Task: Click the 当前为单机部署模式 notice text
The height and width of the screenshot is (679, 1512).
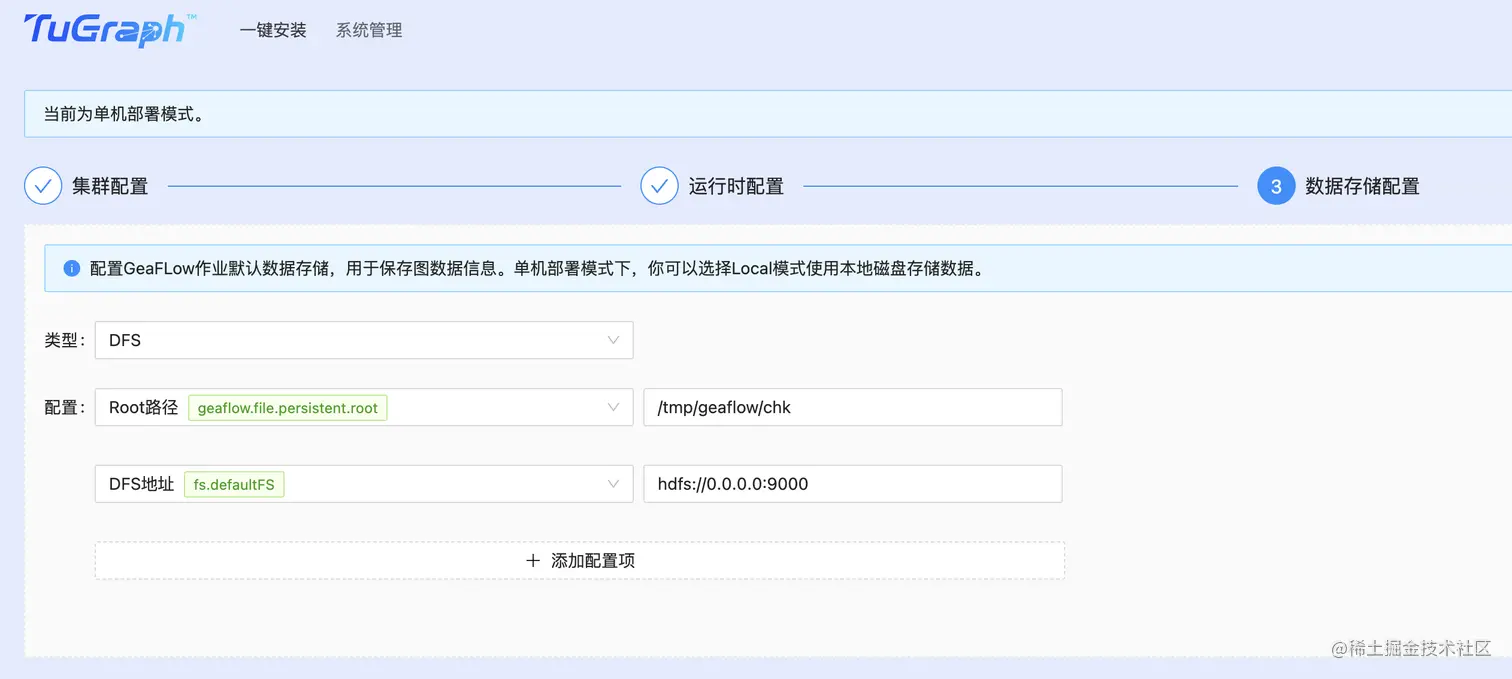Action: pyautogui.click(x=124, y=114)
